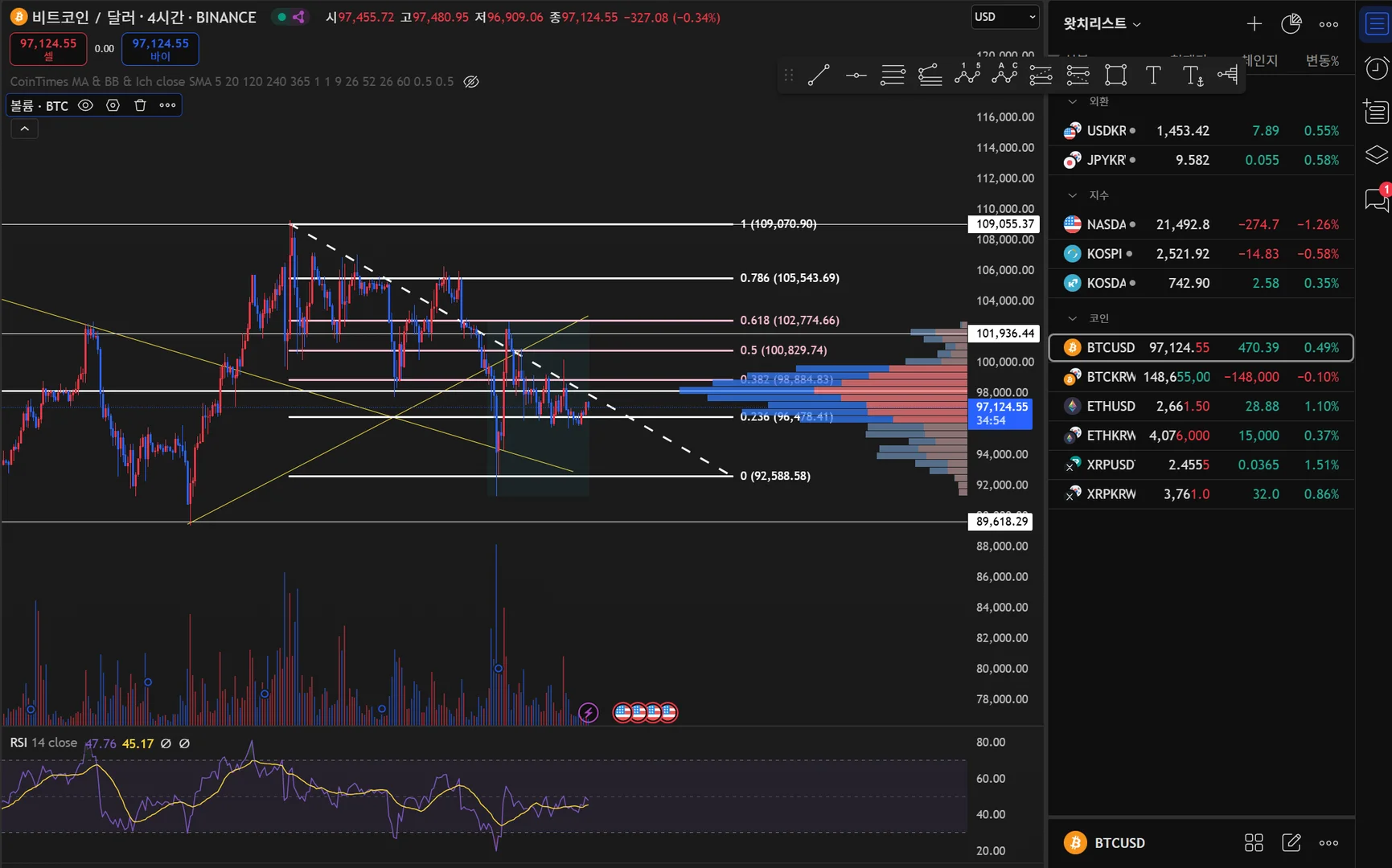Open BTCUSD details grid icon at bottom
The width and height of the screenshot is (1392, 868).
click(x=1254, y=842)
